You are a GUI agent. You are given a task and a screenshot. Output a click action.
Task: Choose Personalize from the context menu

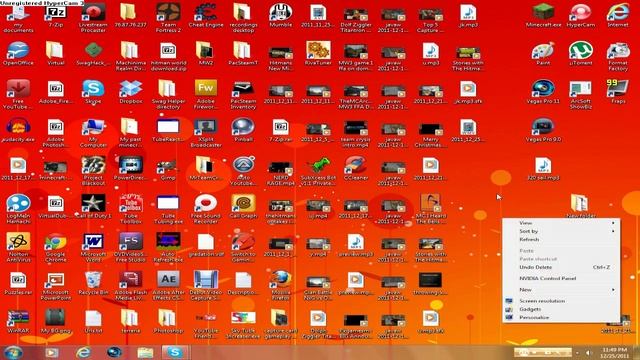click(x=561, y=317)
